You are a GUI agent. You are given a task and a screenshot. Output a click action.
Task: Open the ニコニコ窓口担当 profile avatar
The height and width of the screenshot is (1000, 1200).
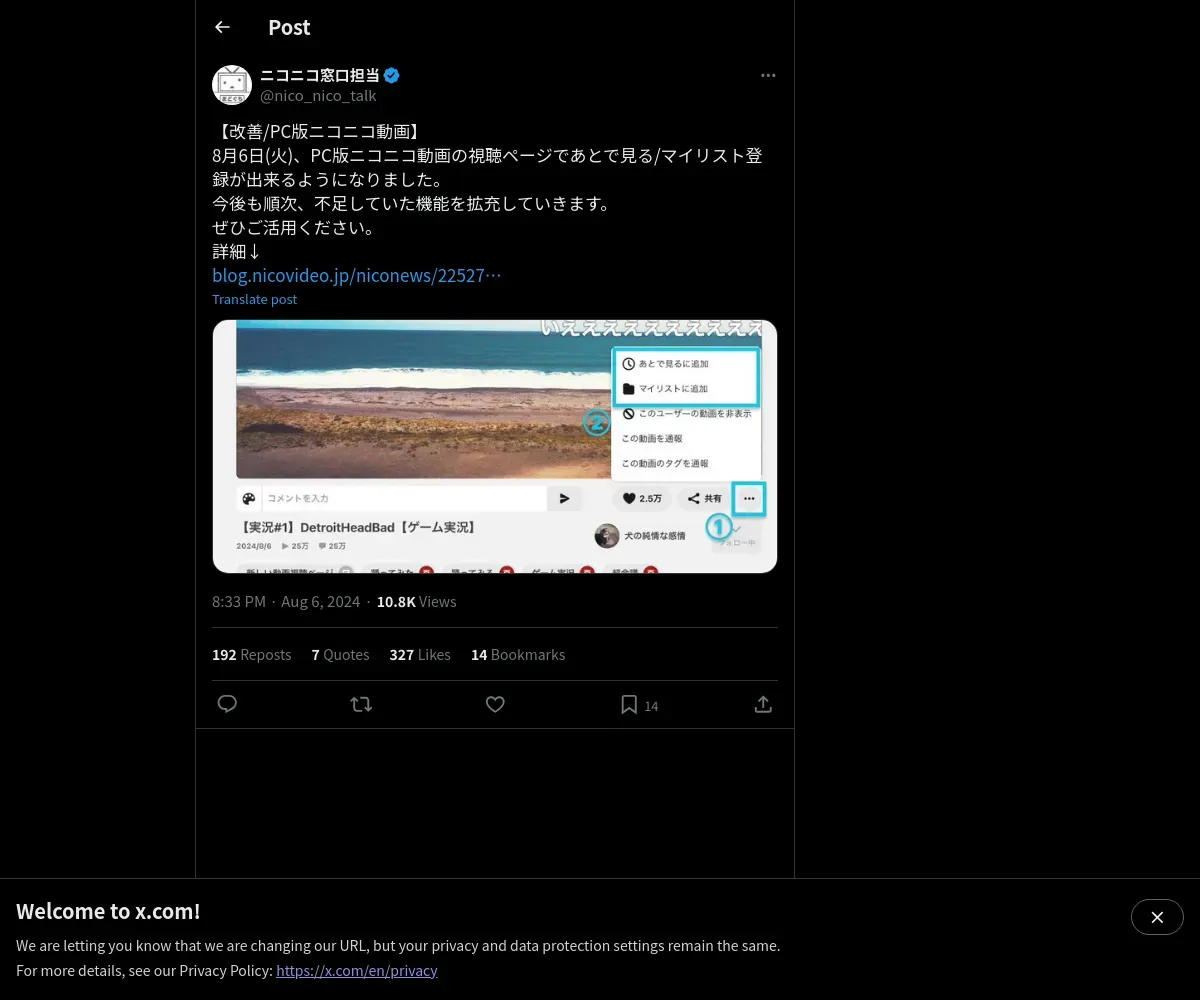[232, 85]
